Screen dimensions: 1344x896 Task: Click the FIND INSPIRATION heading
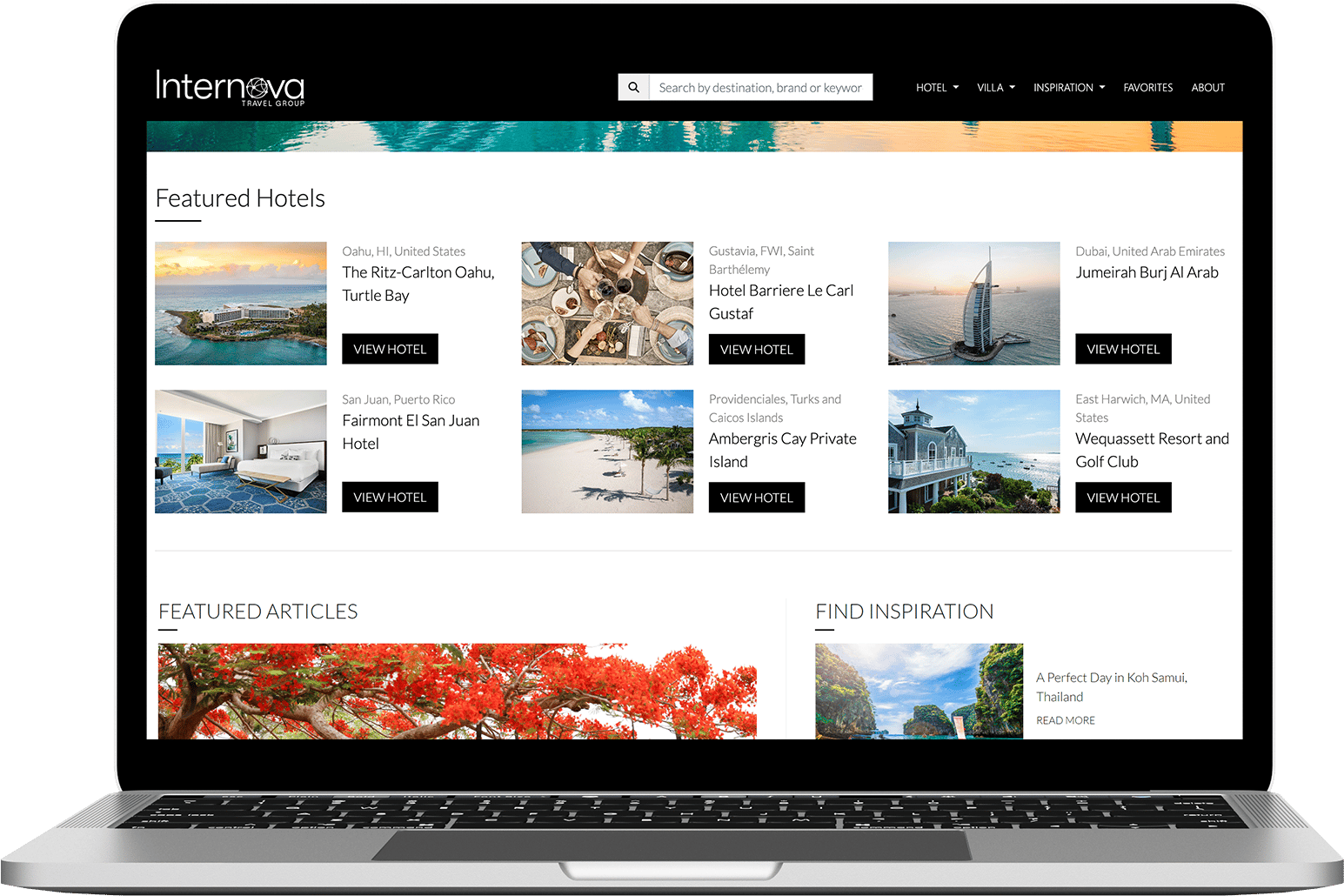pyautogui.click(x=905, y=612)
